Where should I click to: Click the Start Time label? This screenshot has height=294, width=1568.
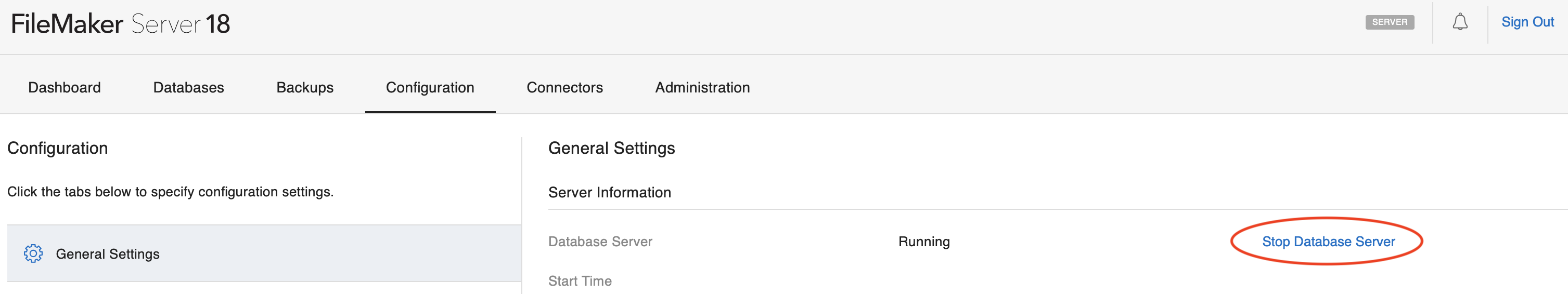click(580, 281)
